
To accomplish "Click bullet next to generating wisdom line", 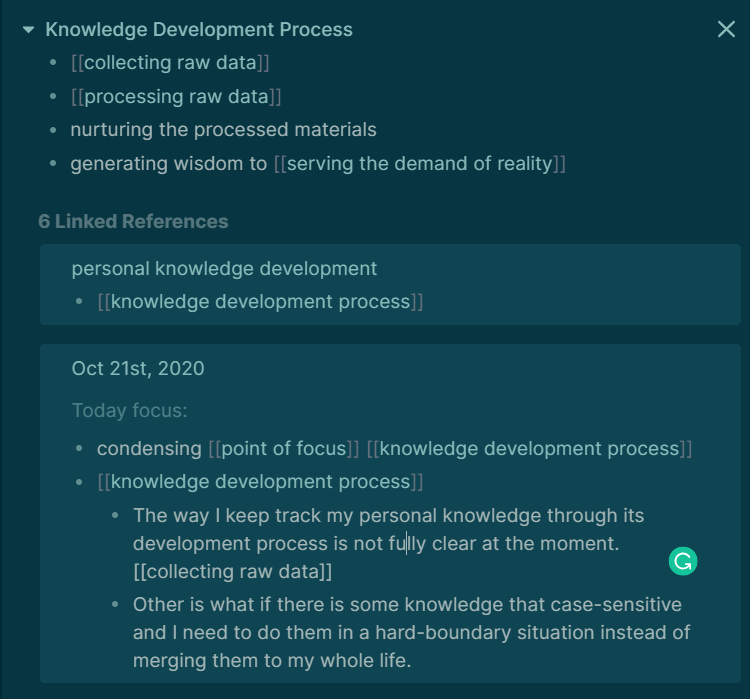I will tap(53, 164).
